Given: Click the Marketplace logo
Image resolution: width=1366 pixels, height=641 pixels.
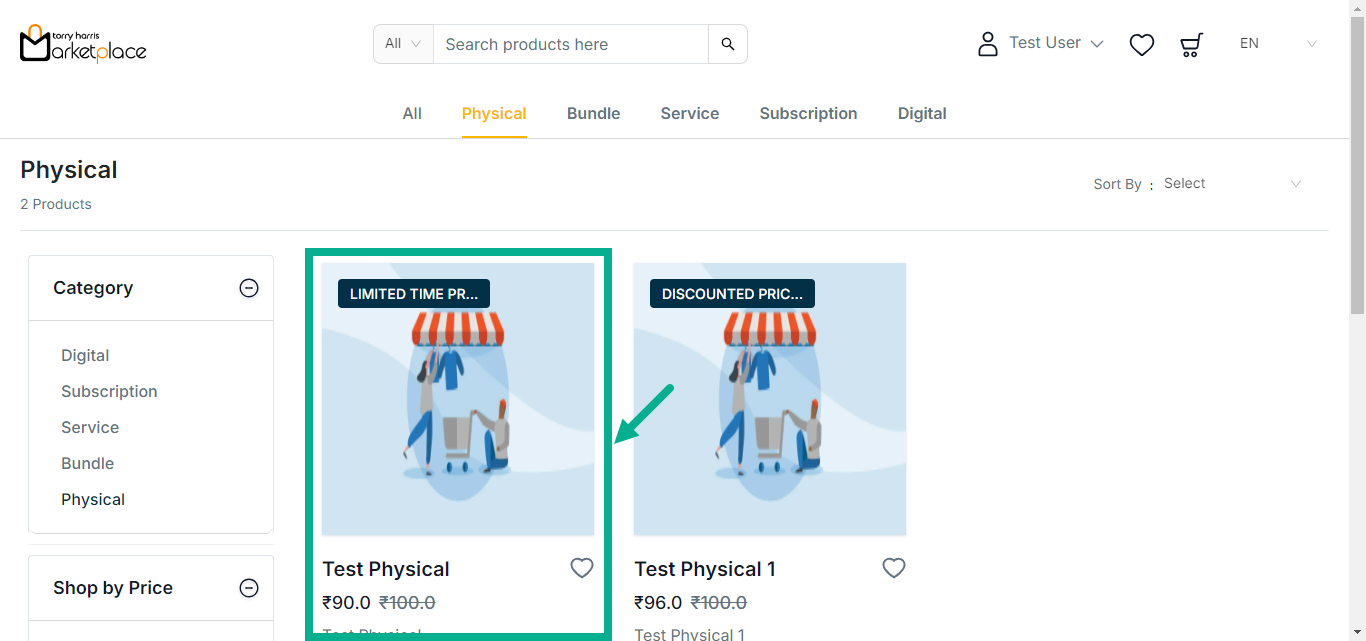Looking at the screenshot, I should click(83, 44).
